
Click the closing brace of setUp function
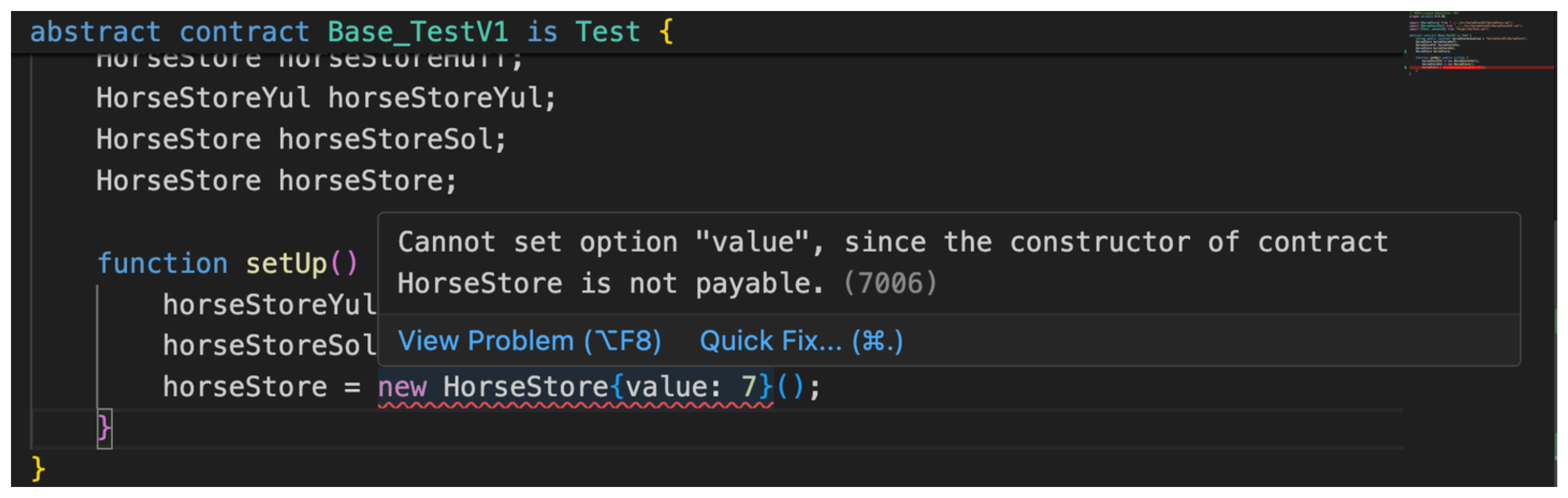(x=104, y=428)
